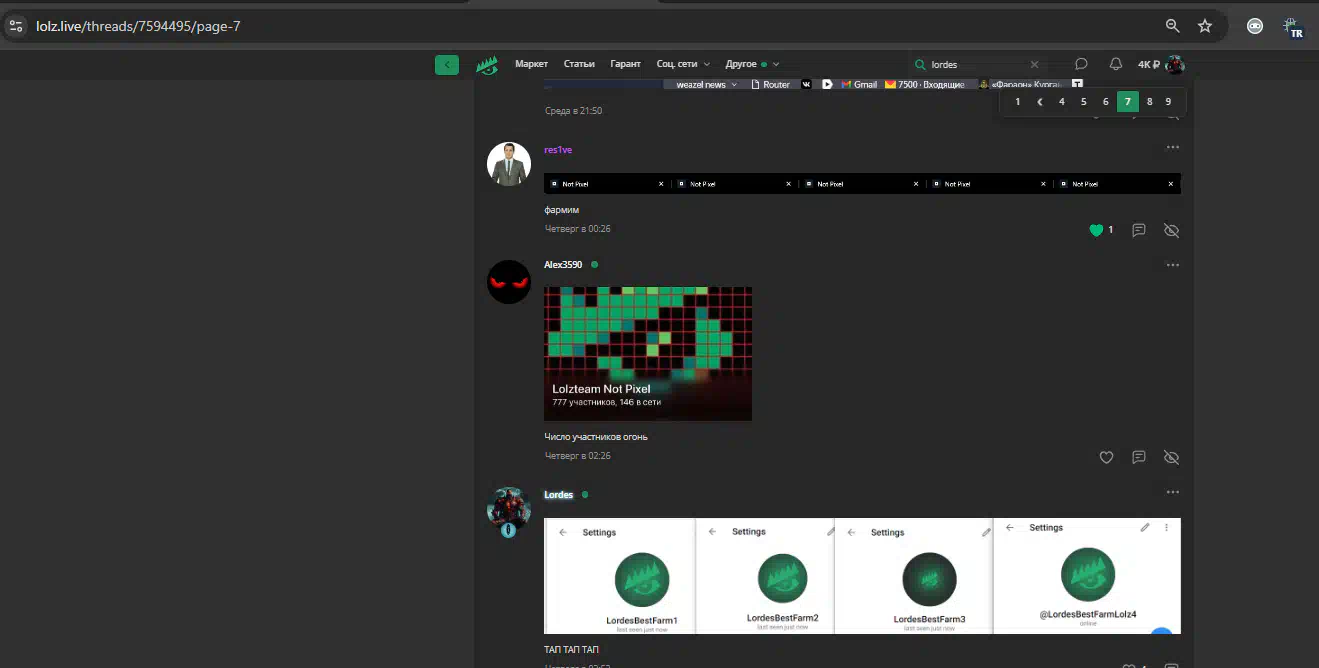
Task: Open the round blue browser extension icon
Action: [x=1255, y=26]
